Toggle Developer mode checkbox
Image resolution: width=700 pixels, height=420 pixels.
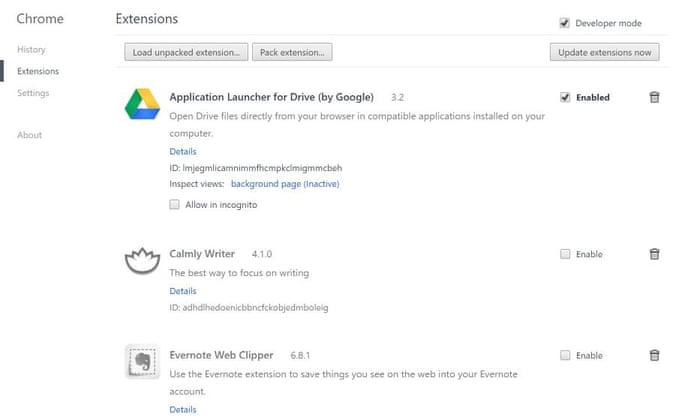[x=565, y=23]
